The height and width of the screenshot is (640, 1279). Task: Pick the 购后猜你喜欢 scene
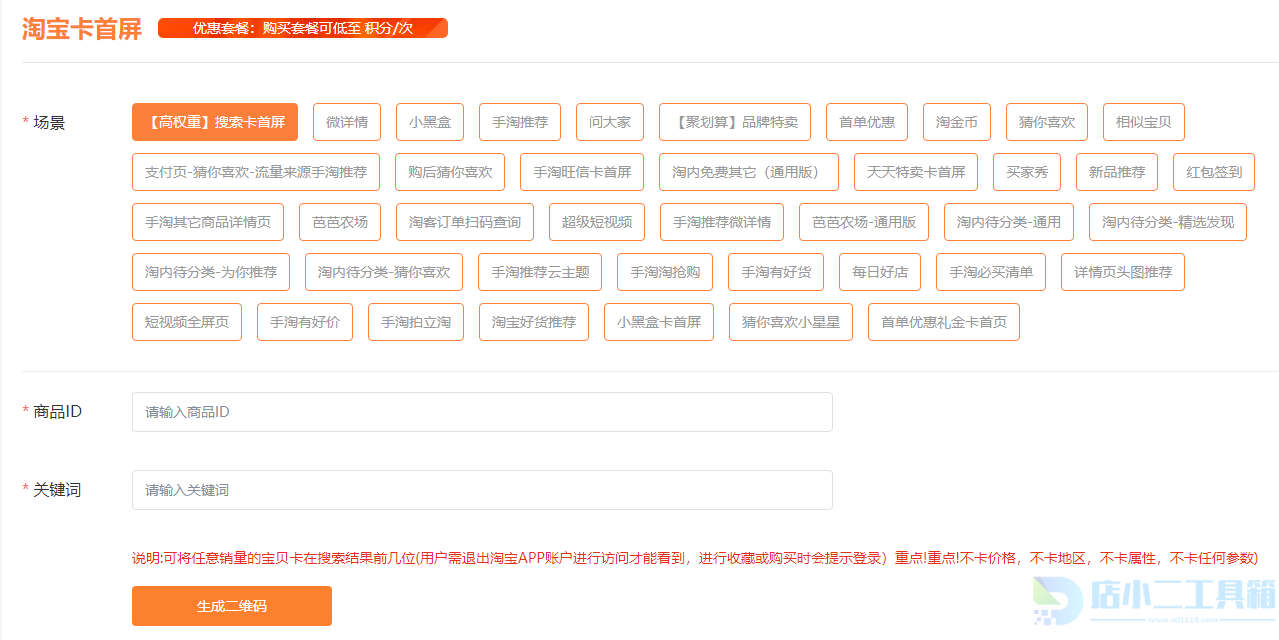(x=450, y=172)
